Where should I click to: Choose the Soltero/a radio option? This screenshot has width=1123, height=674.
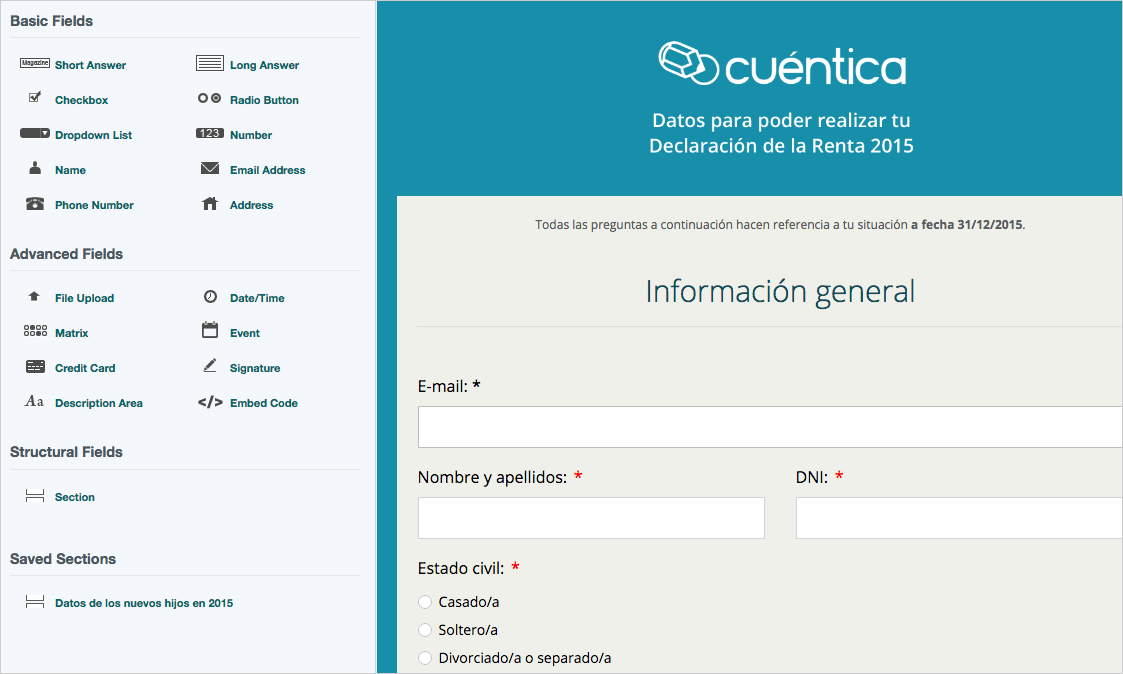point(425,630)
